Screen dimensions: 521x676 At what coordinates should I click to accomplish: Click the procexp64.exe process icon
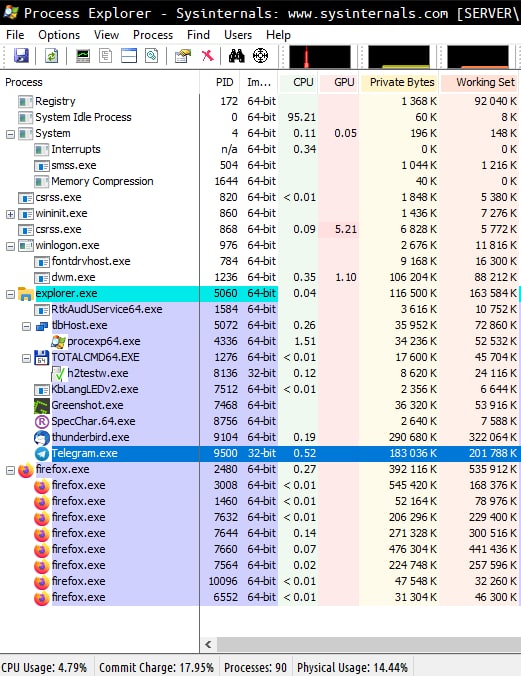click(x=58, y=342)
